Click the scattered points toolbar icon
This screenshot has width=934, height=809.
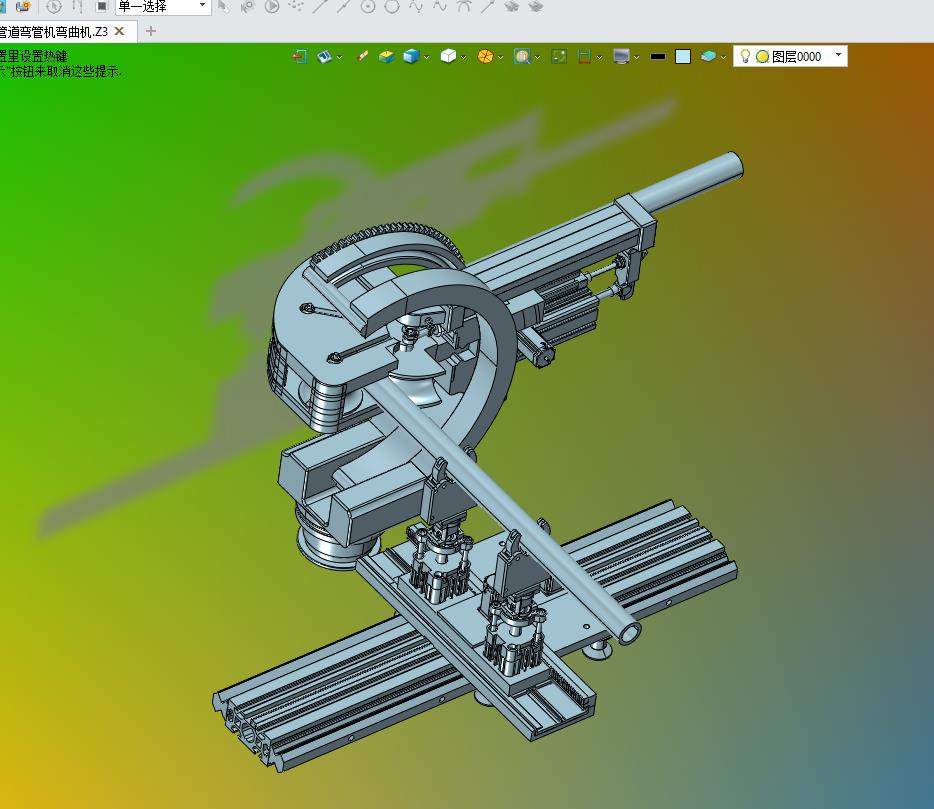click(295, 7)
